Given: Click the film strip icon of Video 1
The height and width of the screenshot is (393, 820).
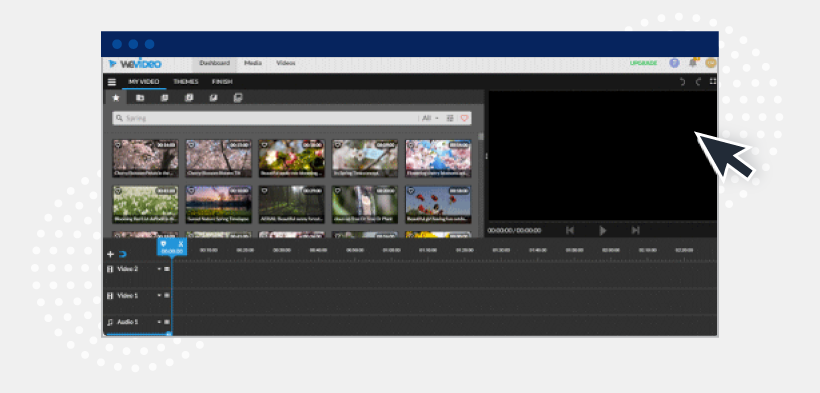Looking at the screenshot, I should 110,296.
